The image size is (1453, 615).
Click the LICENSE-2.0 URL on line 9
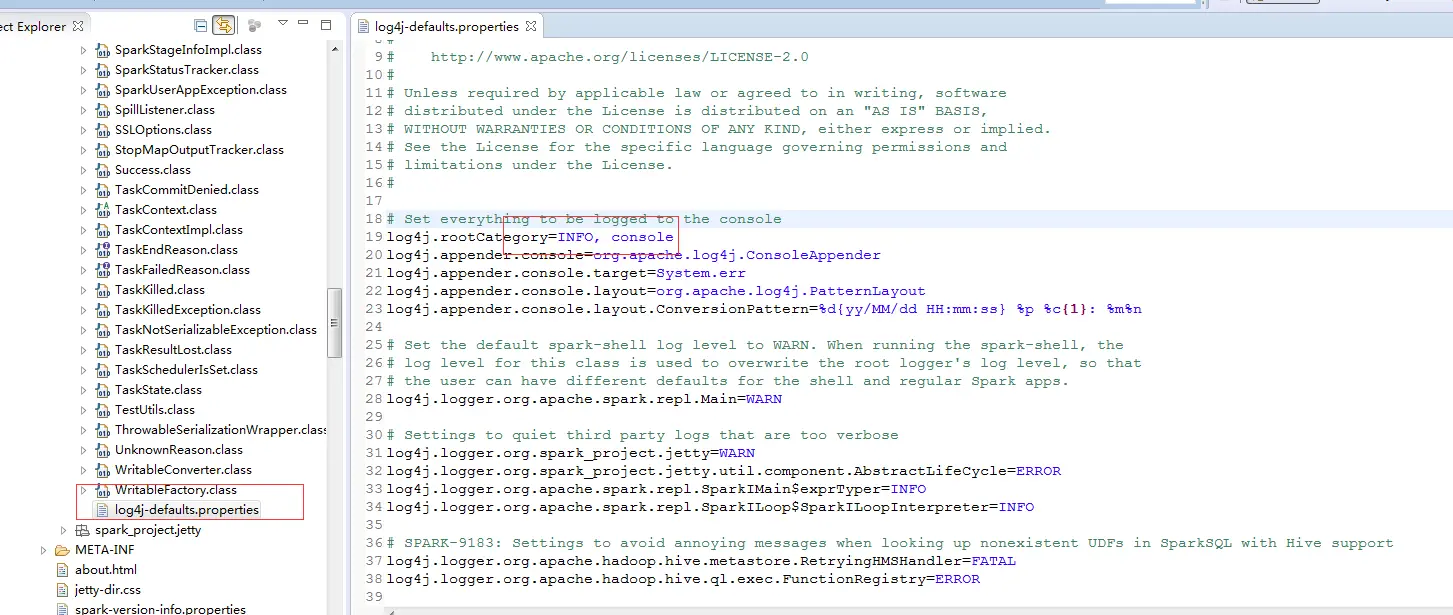tap(620, 57)
